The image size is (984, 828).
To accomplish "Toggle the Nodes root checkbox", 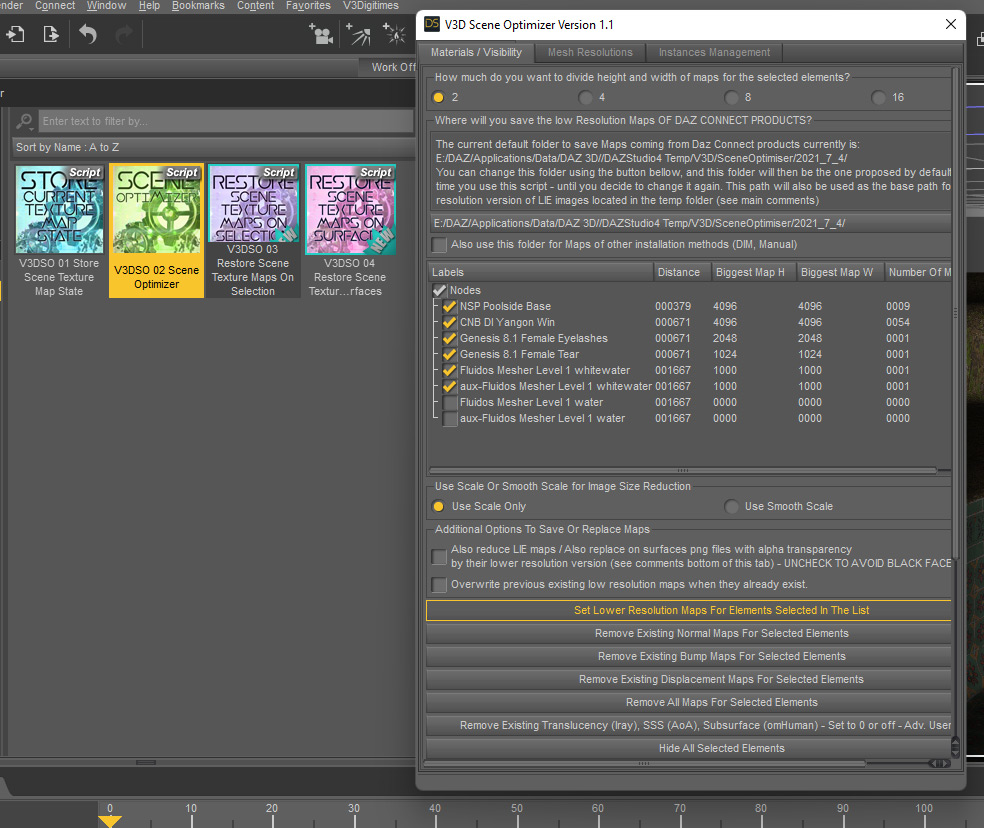I will tap(439, 291).
